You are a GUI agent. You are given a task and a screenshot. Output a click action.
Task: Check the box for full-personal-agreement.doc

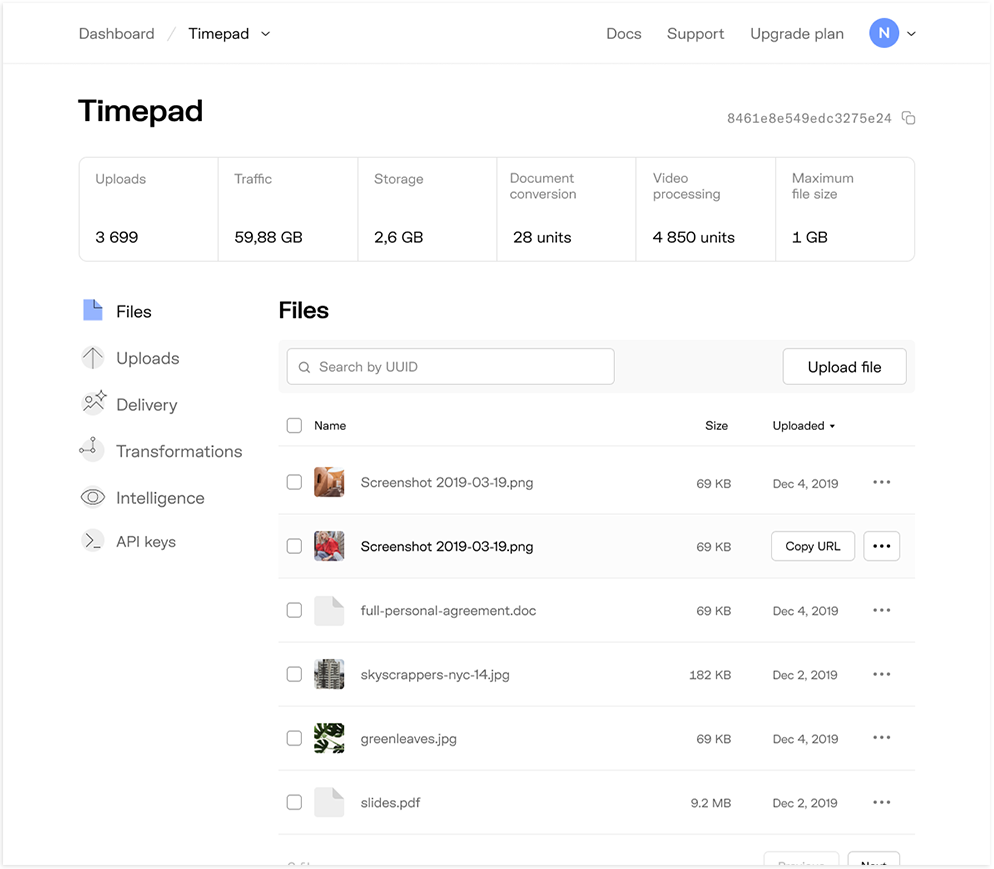pyautogui.click(x=294, y=610)
